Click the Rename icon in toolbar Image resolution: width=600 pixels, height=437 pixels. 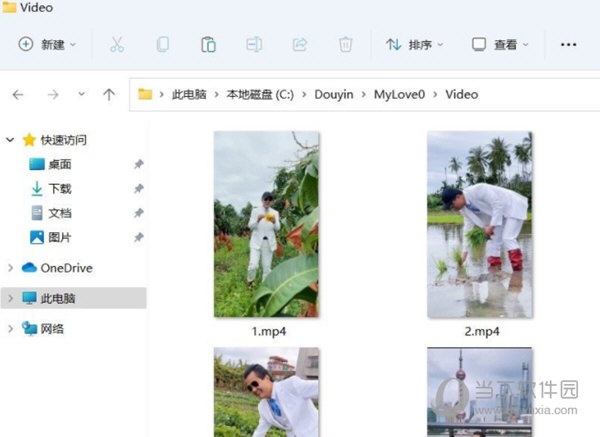tap(254, 44)
